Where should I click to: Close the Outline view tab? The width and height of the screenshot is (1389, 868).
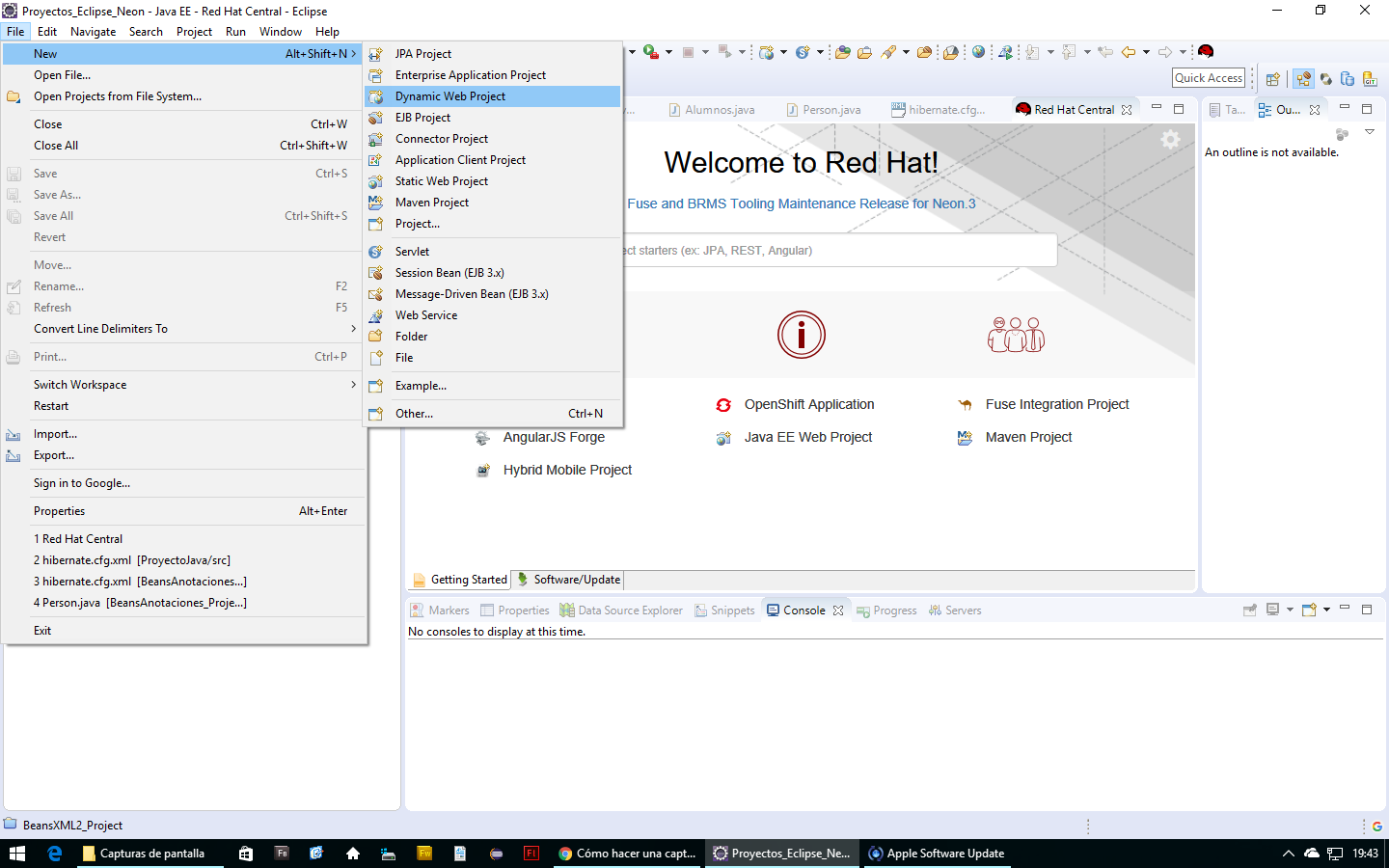(x=1315, y=110)
